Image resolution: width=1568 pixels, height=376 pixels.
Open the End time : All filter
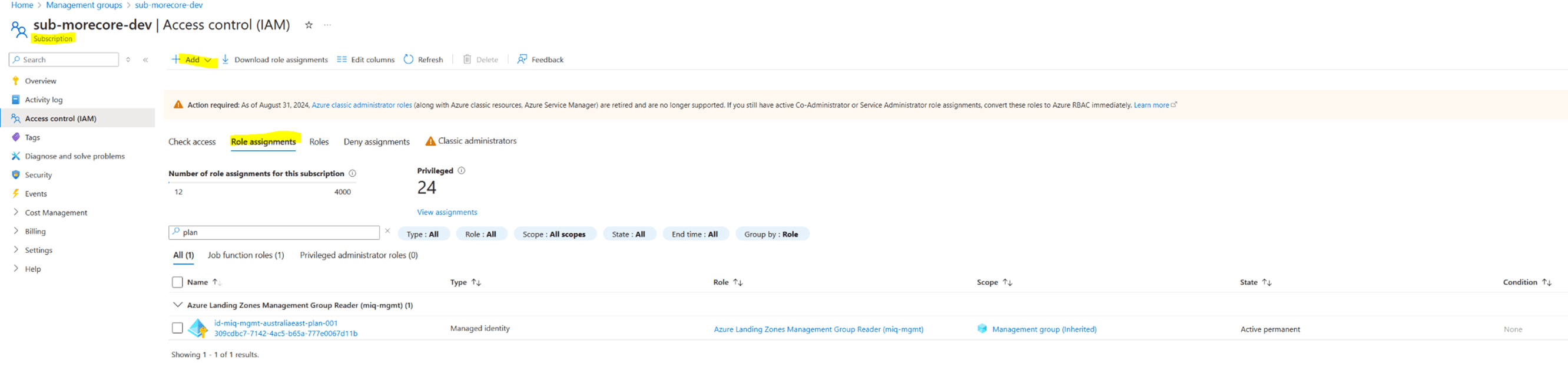coord(695,234)
